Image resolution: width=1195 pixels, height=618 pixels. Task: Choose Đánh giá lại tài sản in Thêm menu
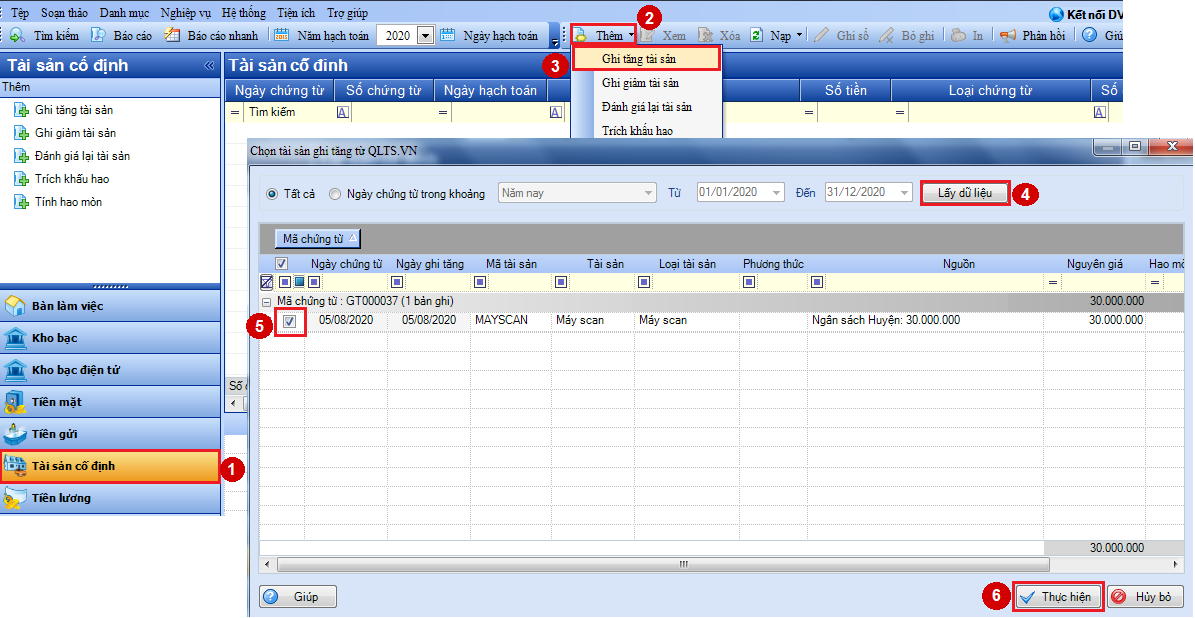(x=646, y=107)
